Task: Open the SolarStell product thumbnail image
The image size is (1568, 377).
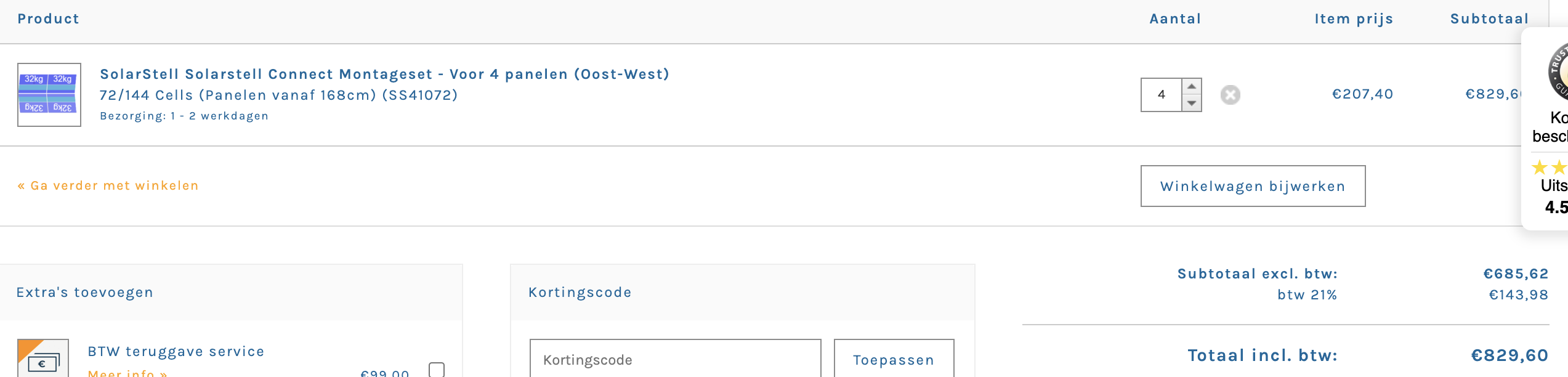Action: 49,95
